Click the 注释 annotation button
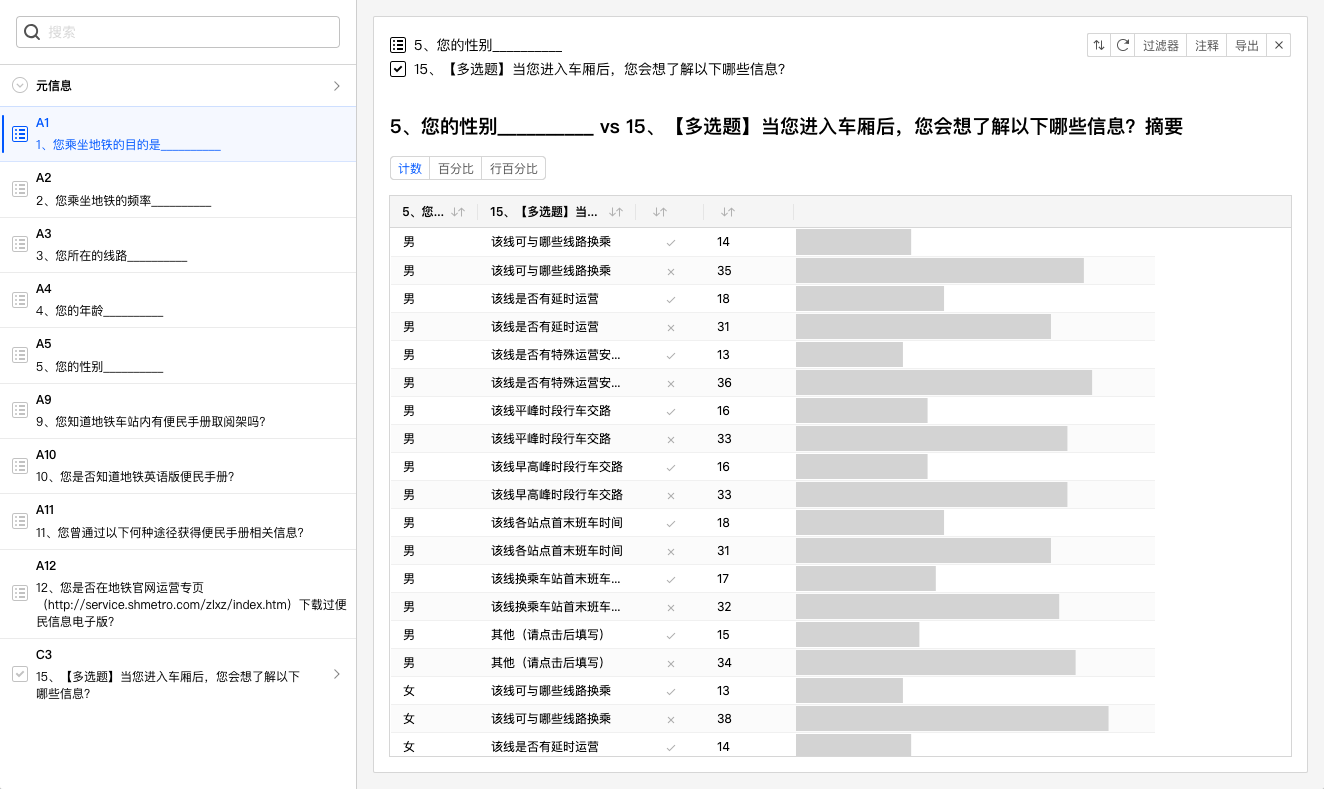The height and width of the screenshot is (789, 1324). 1207,45
